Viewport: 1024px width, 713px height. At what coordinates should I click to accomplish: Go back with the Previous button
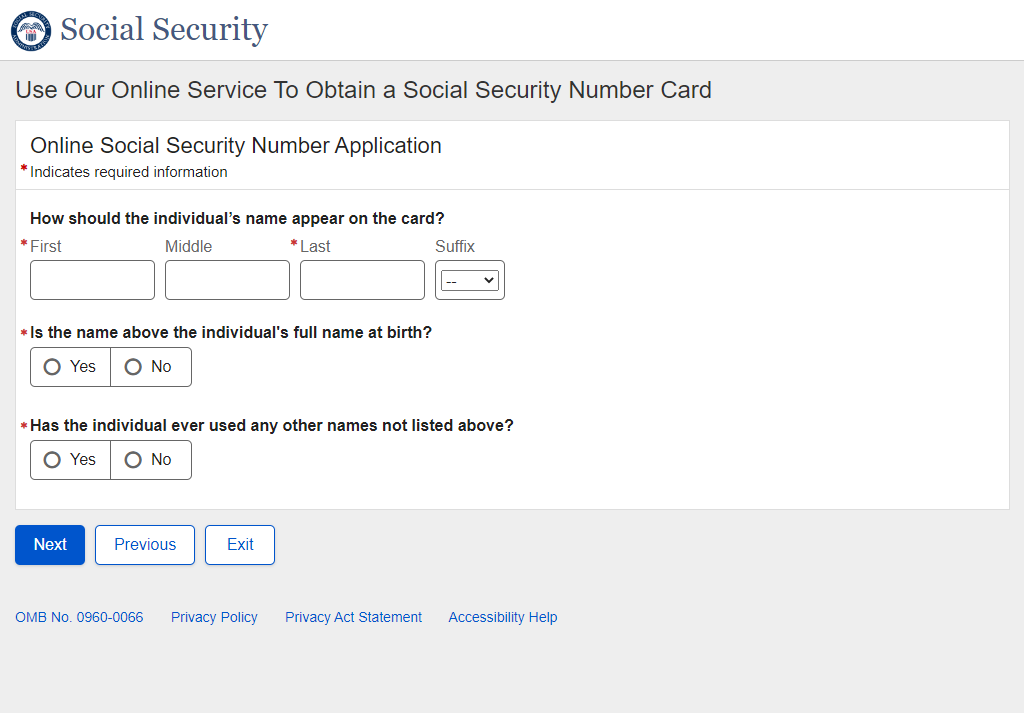pyautogui.click(x=145, y=545)
